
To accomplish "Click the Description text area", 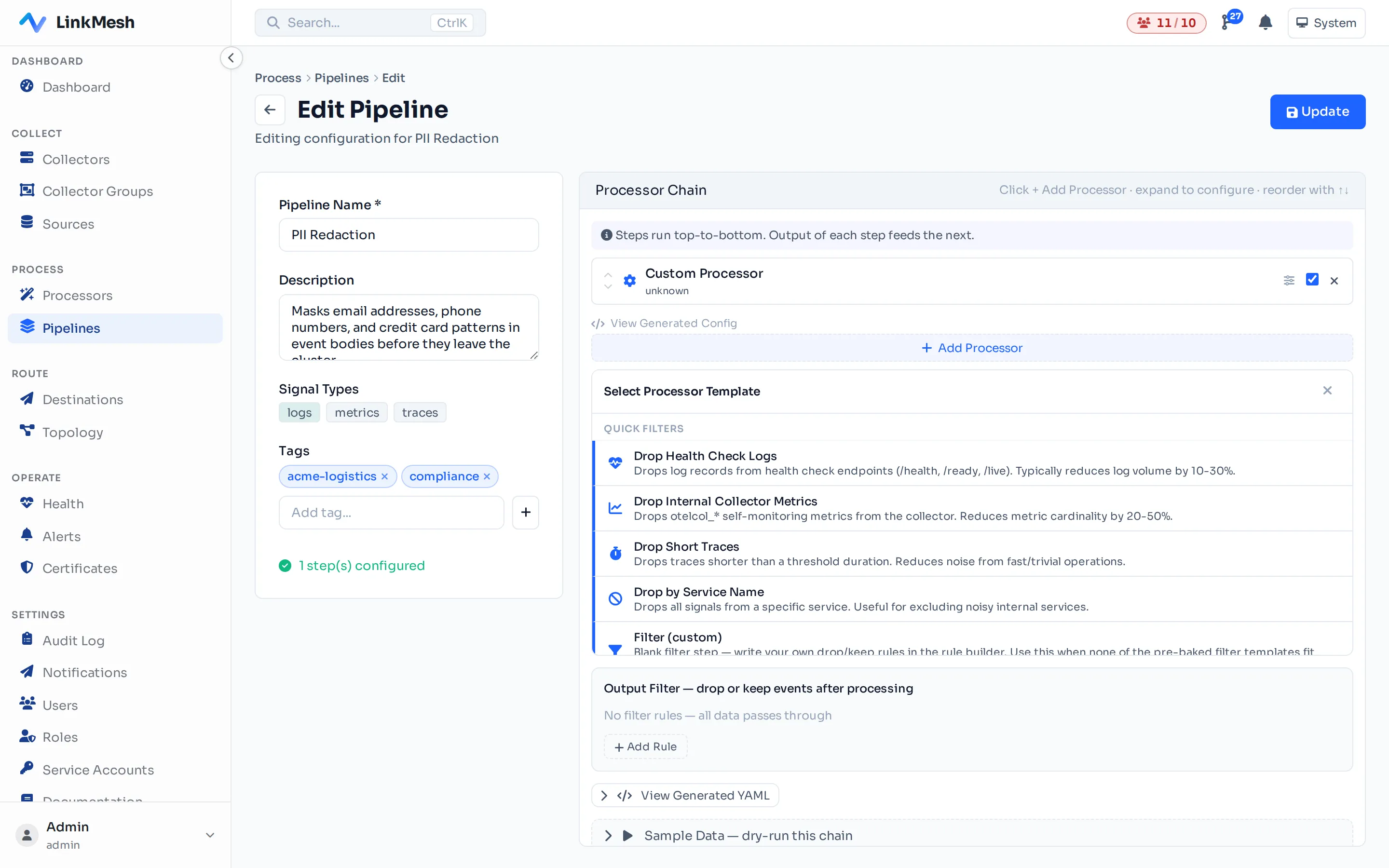I will [x=409, y=327].
